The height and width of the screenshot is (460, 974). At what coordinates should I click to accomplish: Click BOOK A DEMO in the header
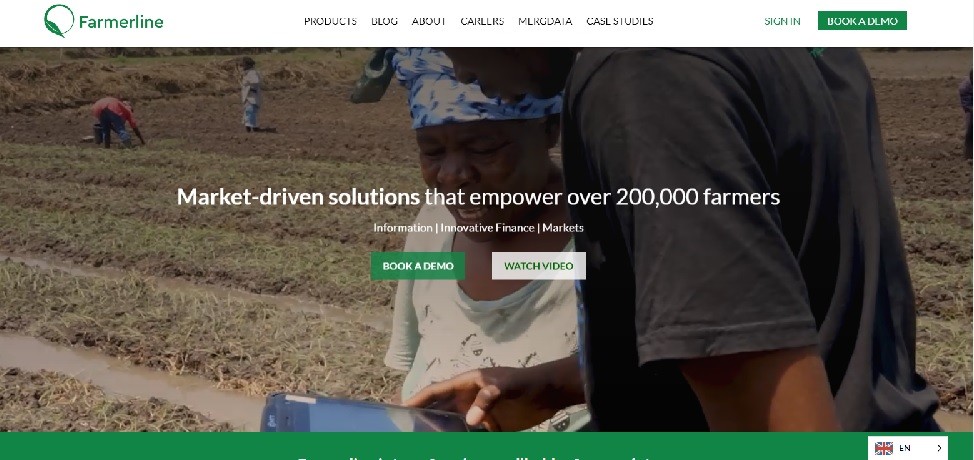[x=862, y=20]
